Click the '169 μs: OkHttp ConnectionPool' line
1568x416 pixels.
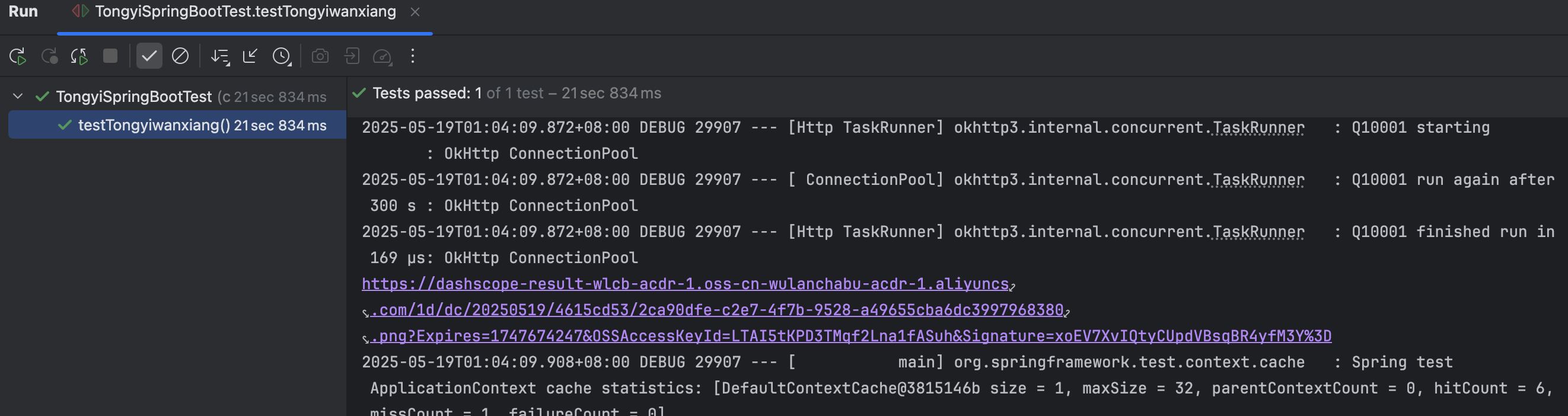[x=504, y=258]
